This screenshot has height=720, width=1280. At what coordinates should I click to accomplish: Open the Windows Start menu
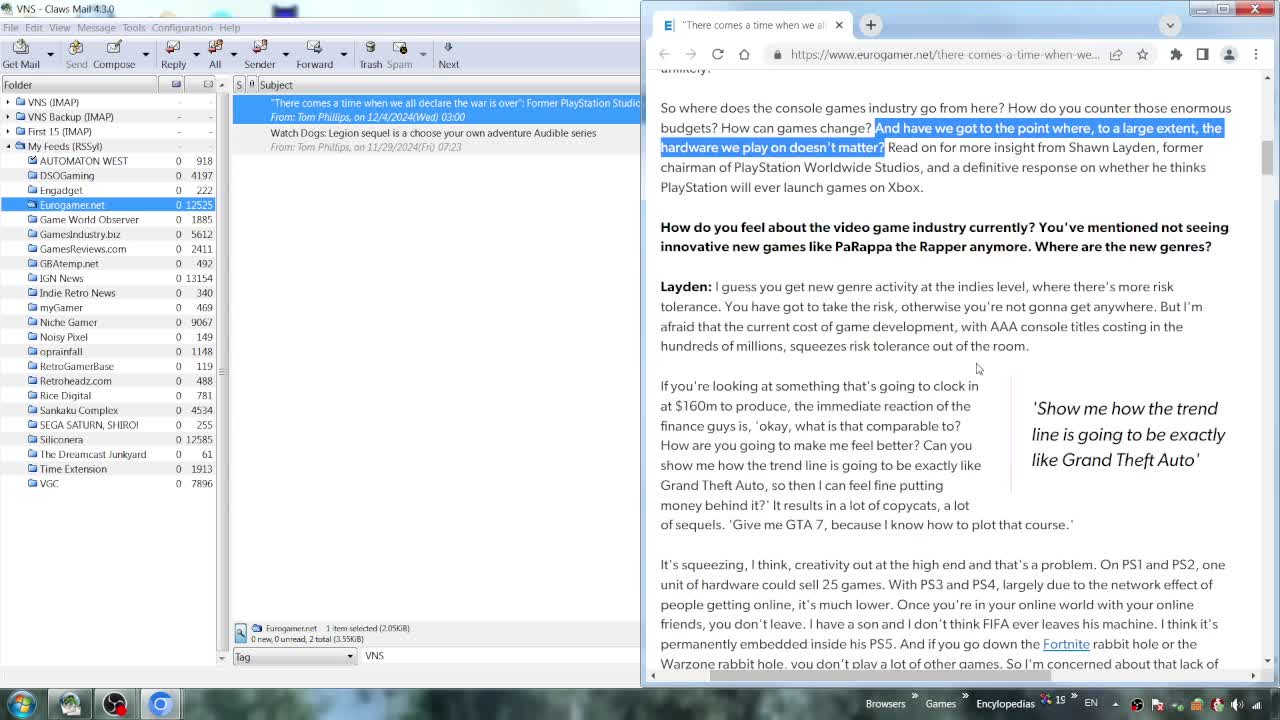pyautogui.click(x=21, y=703)
